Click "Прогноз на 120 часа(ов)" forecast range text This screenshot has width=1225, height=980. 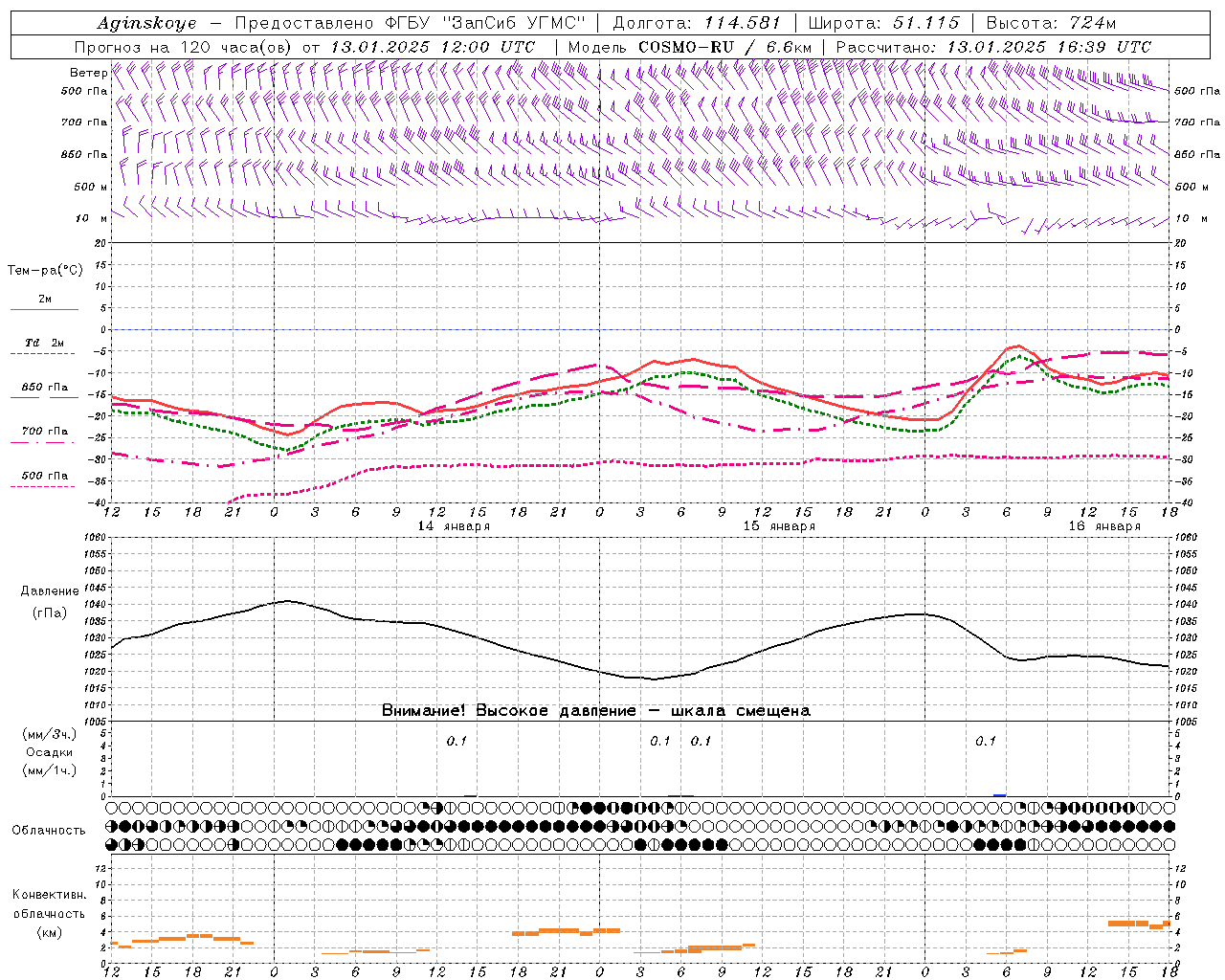coord(185,47)
